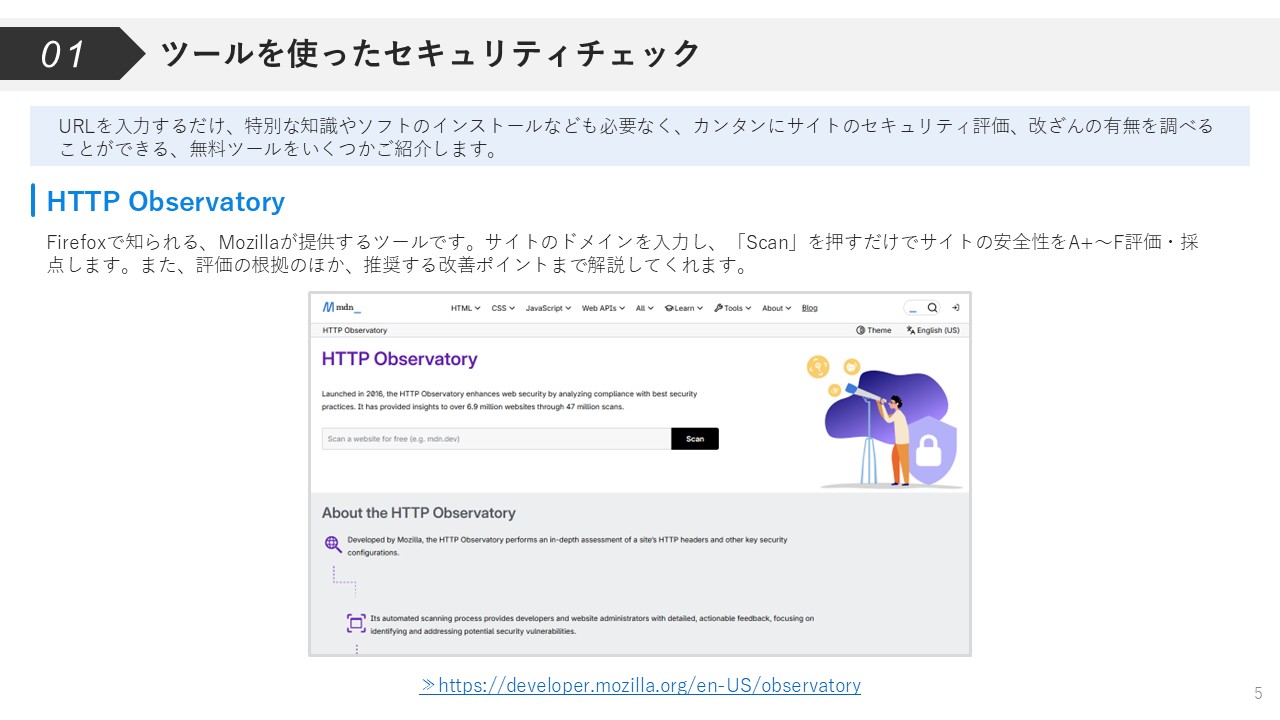This screenshot has width=1280, height=720.
Task: Click the search magnifier icon
Action: (x=932, y=308)
